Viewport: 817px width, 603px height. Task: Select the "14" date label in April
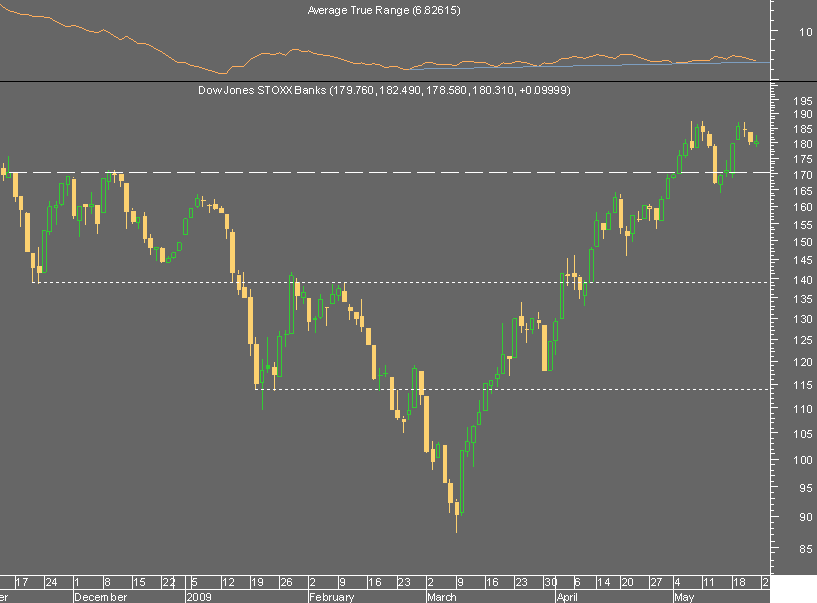(604, 582)
